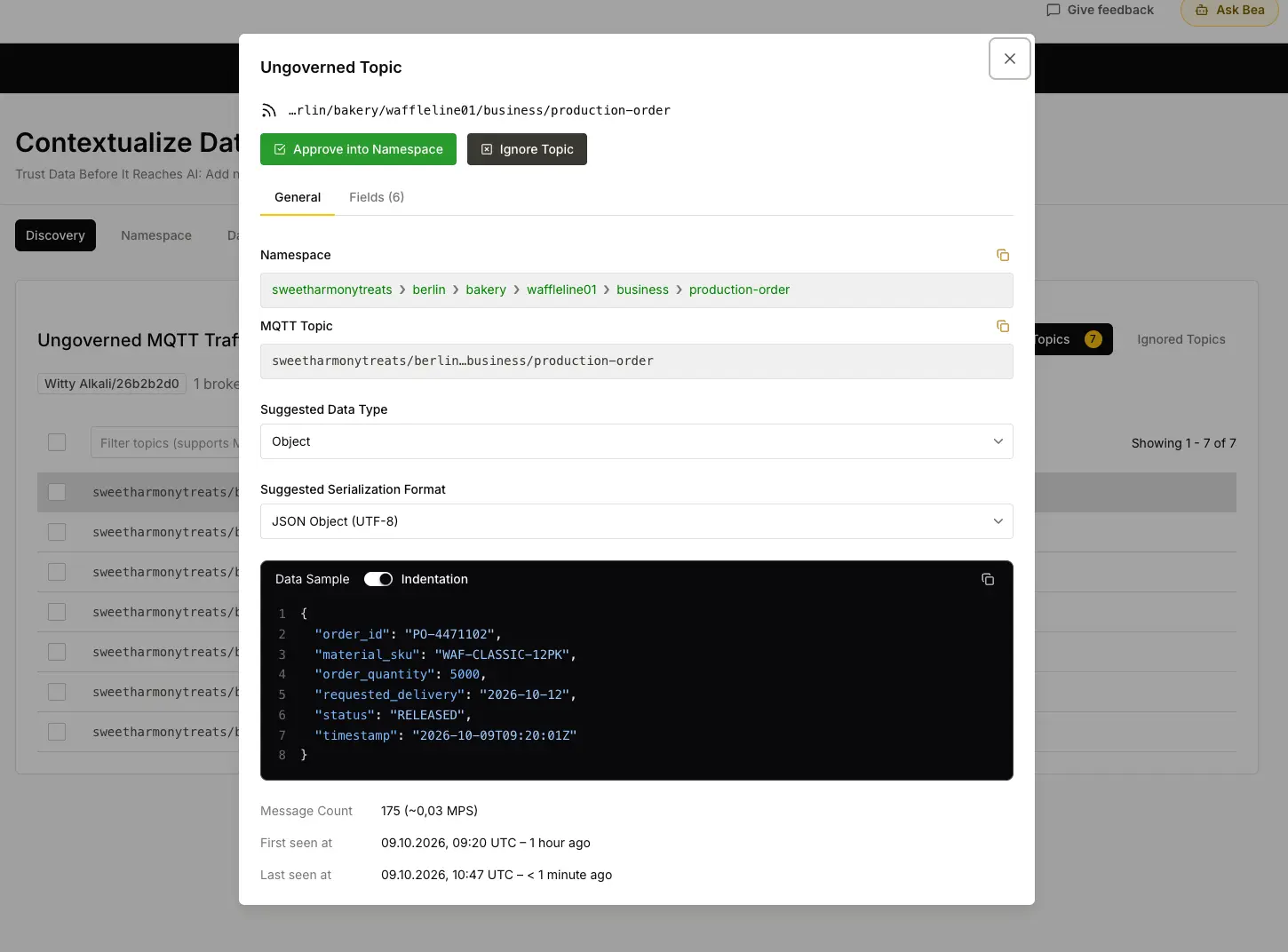The image size is (1288, 952).
Task: Switch to the General tab
Action: coord(298,197)
